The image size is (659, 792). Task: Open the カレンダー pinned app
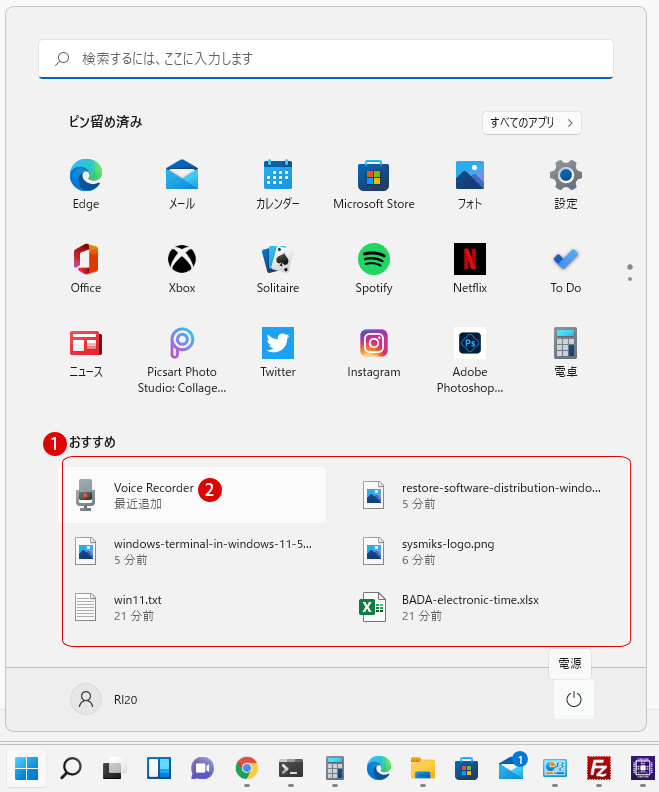tap(278, 184)
